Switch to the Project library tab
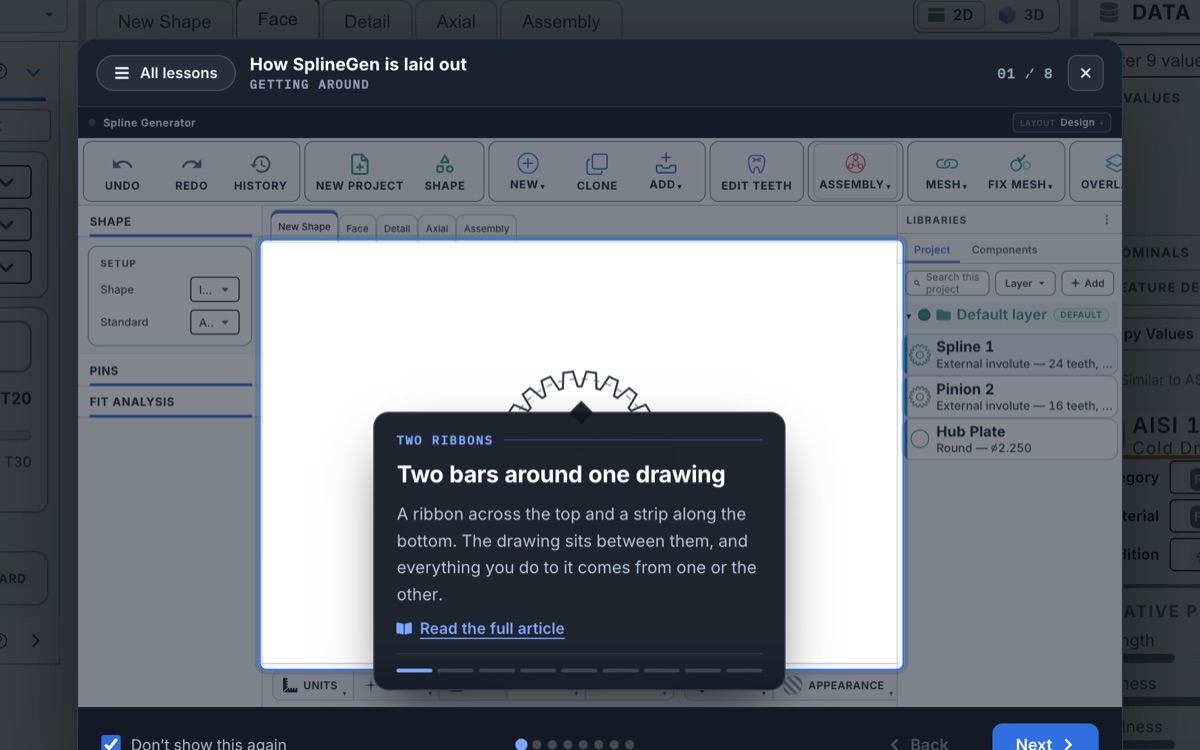 pyautogui.click(x=932, y=250)
